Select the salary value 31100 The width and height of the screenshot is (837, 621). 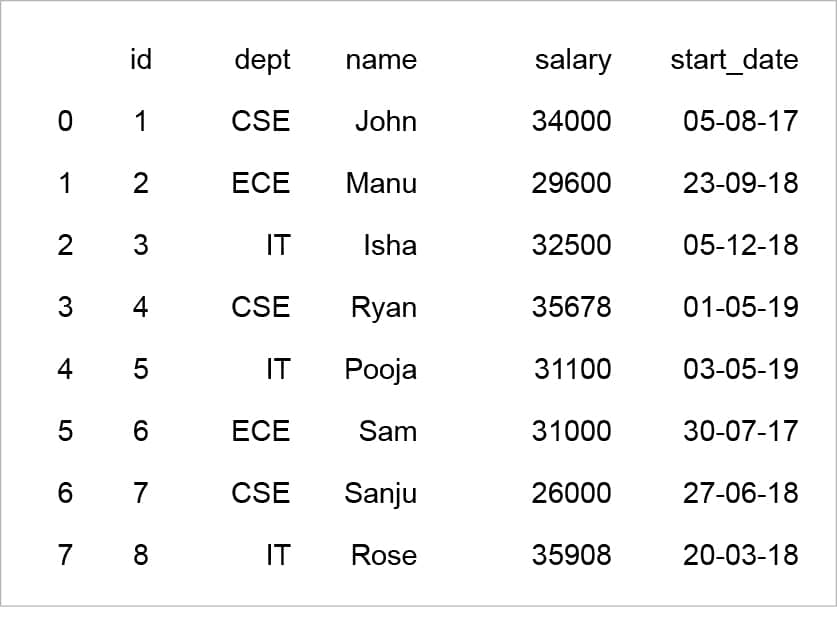pyautogui.click(x=572, y=370)
